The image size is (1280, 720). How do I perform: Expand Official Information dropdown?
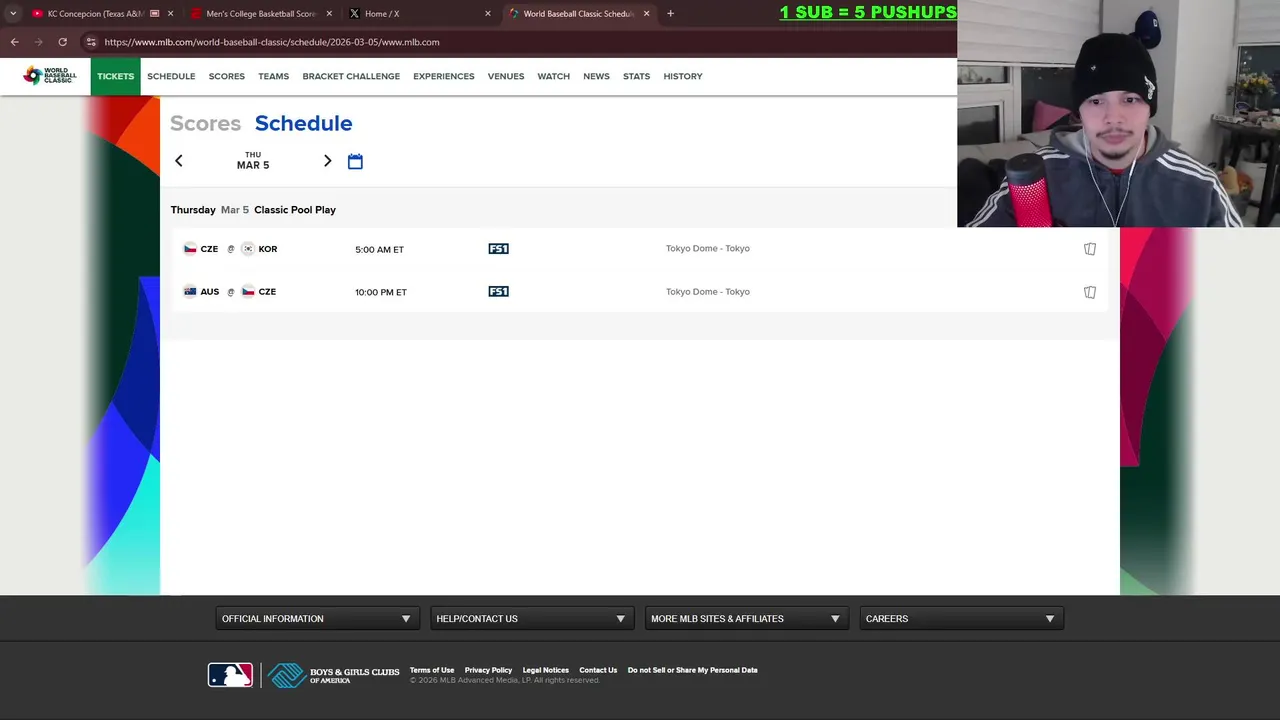click(x=316, y=619)
